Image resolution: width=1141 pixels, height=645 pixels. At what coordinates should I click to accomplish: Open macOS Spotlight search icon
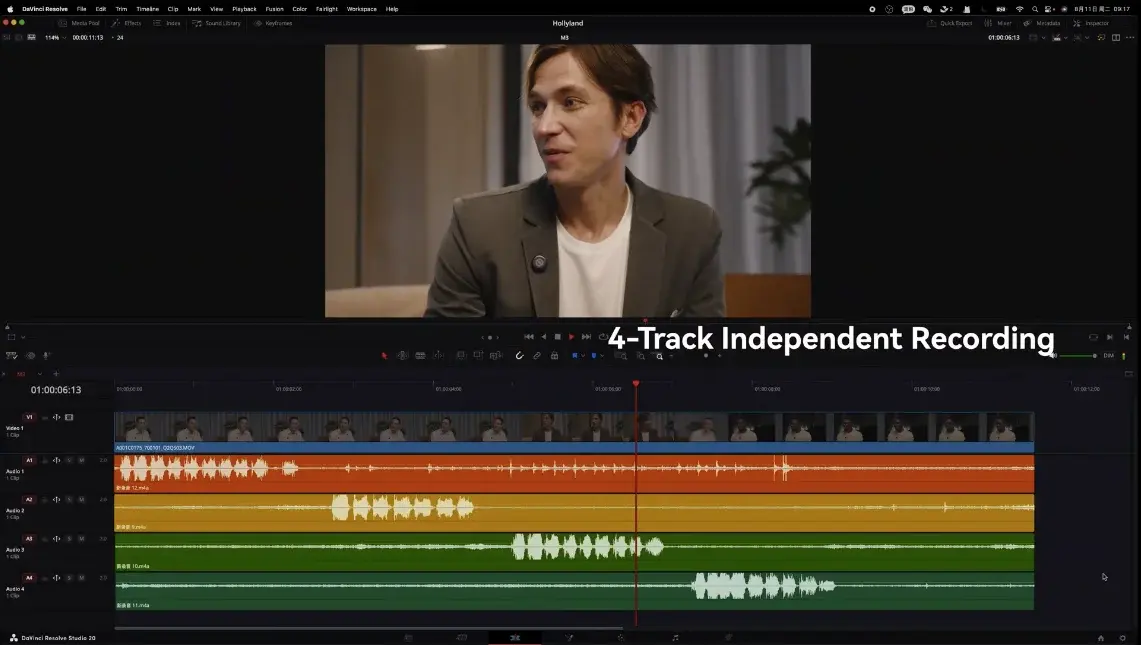click(1034, 9)
